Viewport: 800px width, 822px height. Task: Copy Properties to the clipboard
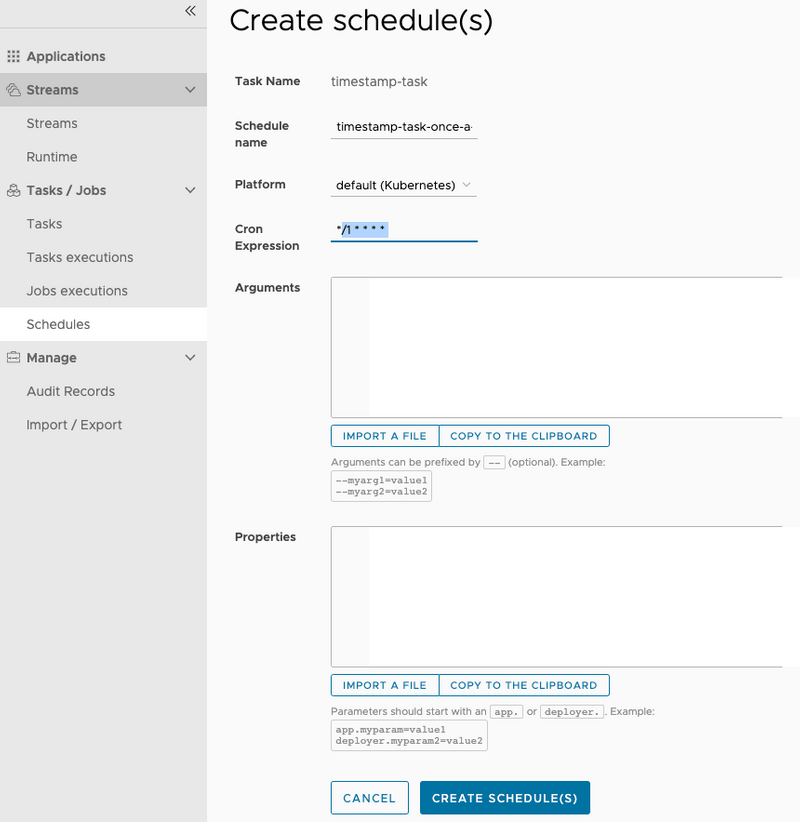[x=524, y=685]
